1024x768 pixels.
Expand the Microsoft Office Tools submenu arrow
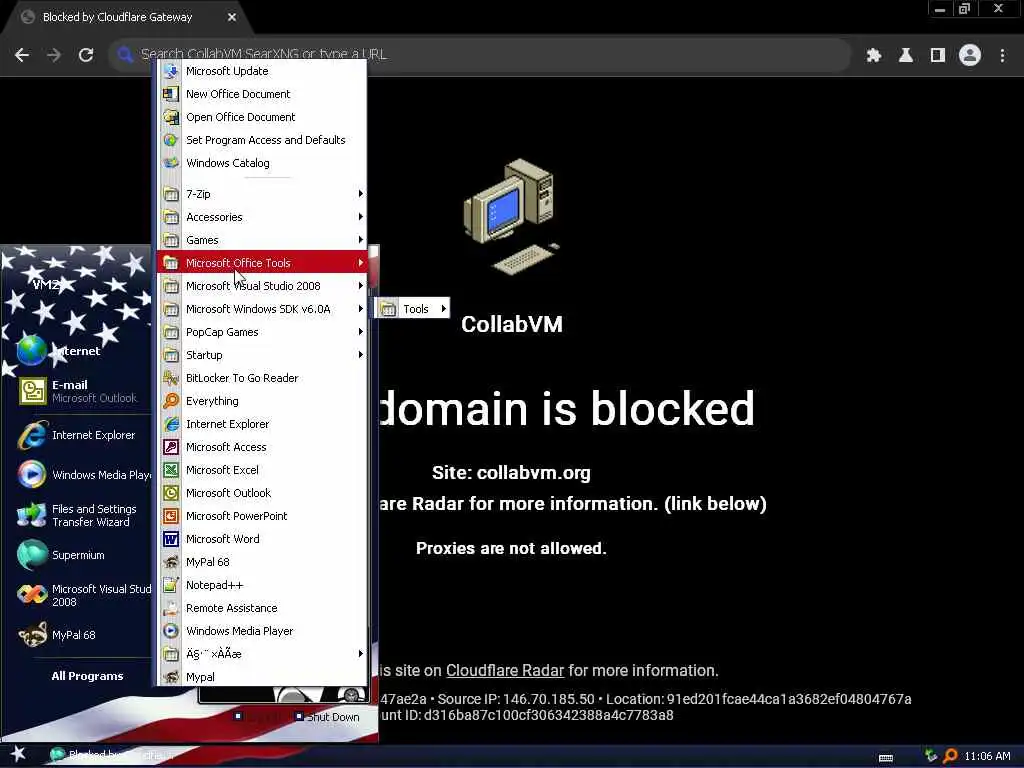(x=360, y=263)
